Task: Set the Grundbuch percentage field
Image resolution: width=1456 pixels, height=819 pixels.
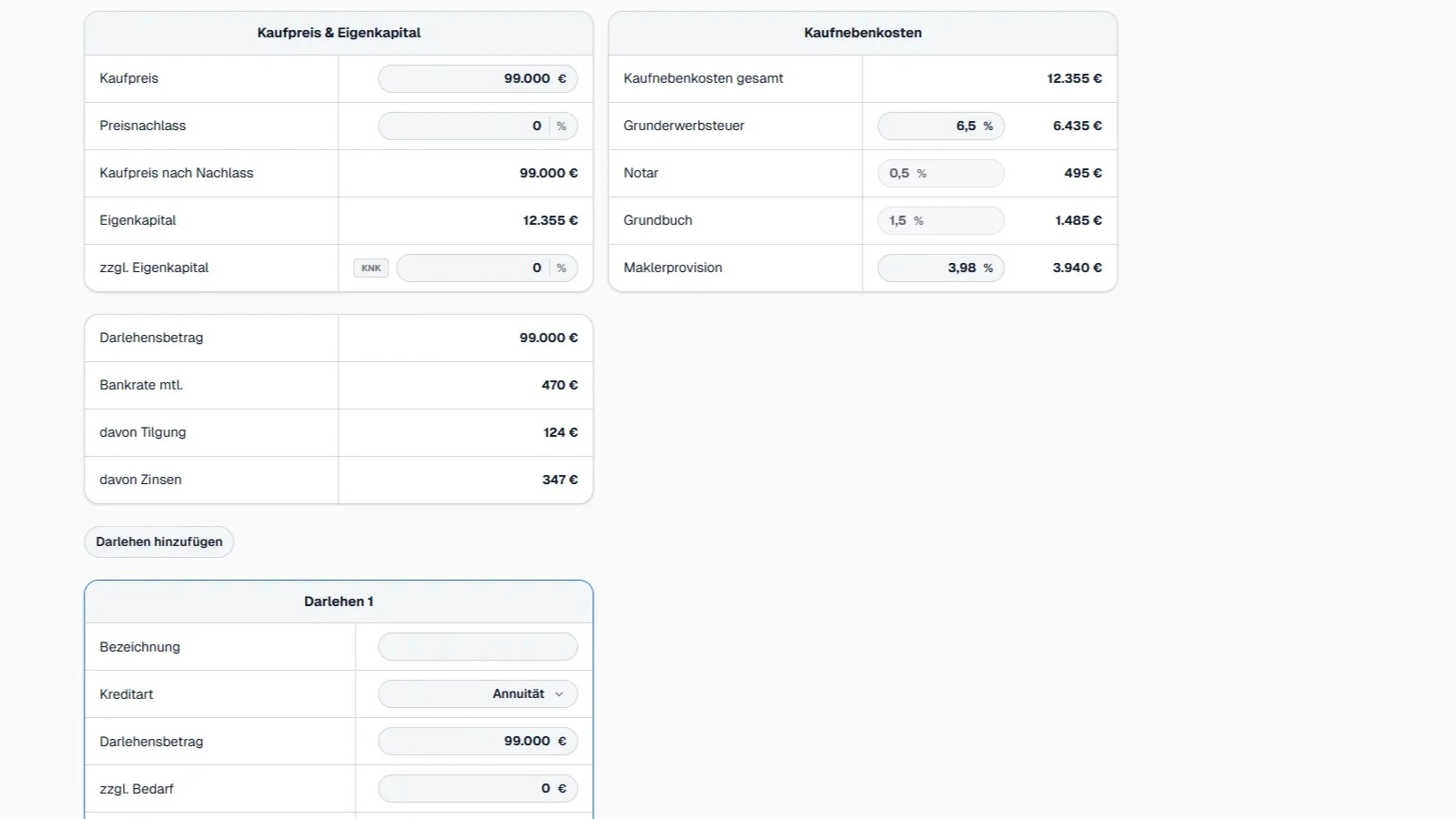Action: point(941,220)
